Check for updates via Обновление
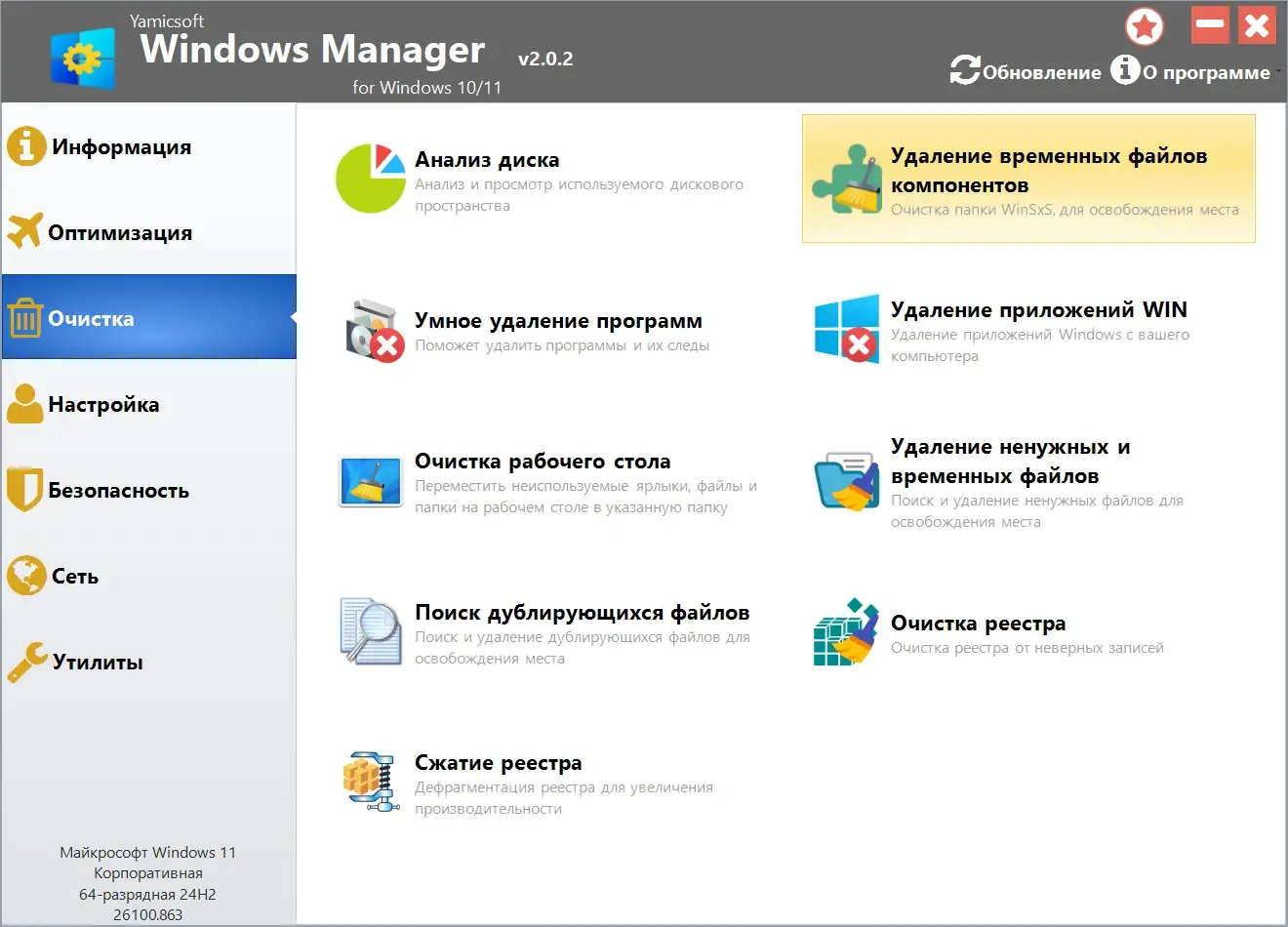Viewport: 1288px width, 927px height. click(x=1026, y=71)
